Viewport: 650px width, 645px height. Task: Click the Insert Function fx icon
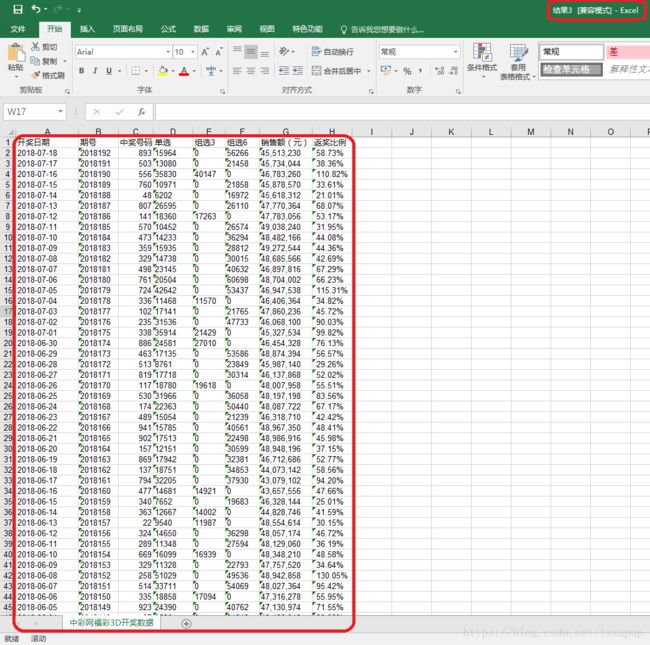tap(142, 112)
